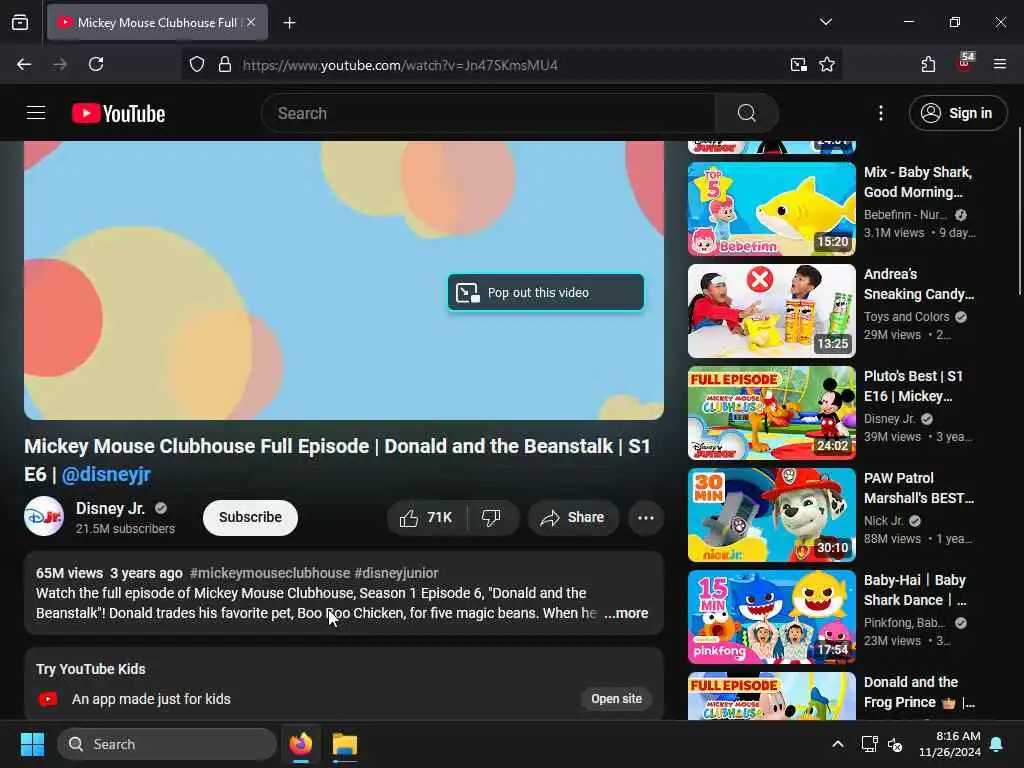Click the YouTube Kids red play icon
Image resolution: width=1024 pixels, height=768 pixels.
[x=48, y=699]
